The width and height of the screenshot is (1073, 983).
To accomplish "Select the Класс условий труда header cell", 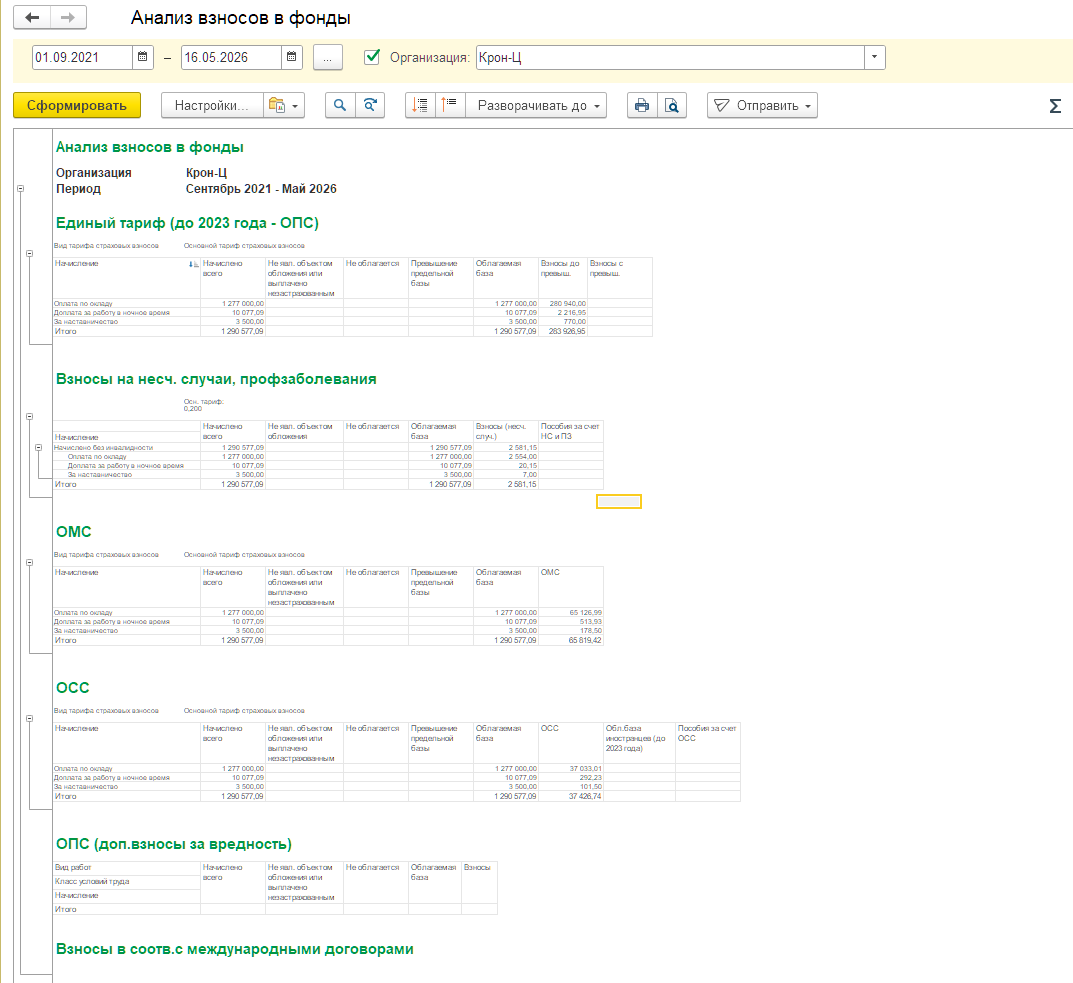I will (x=127, y=882).
